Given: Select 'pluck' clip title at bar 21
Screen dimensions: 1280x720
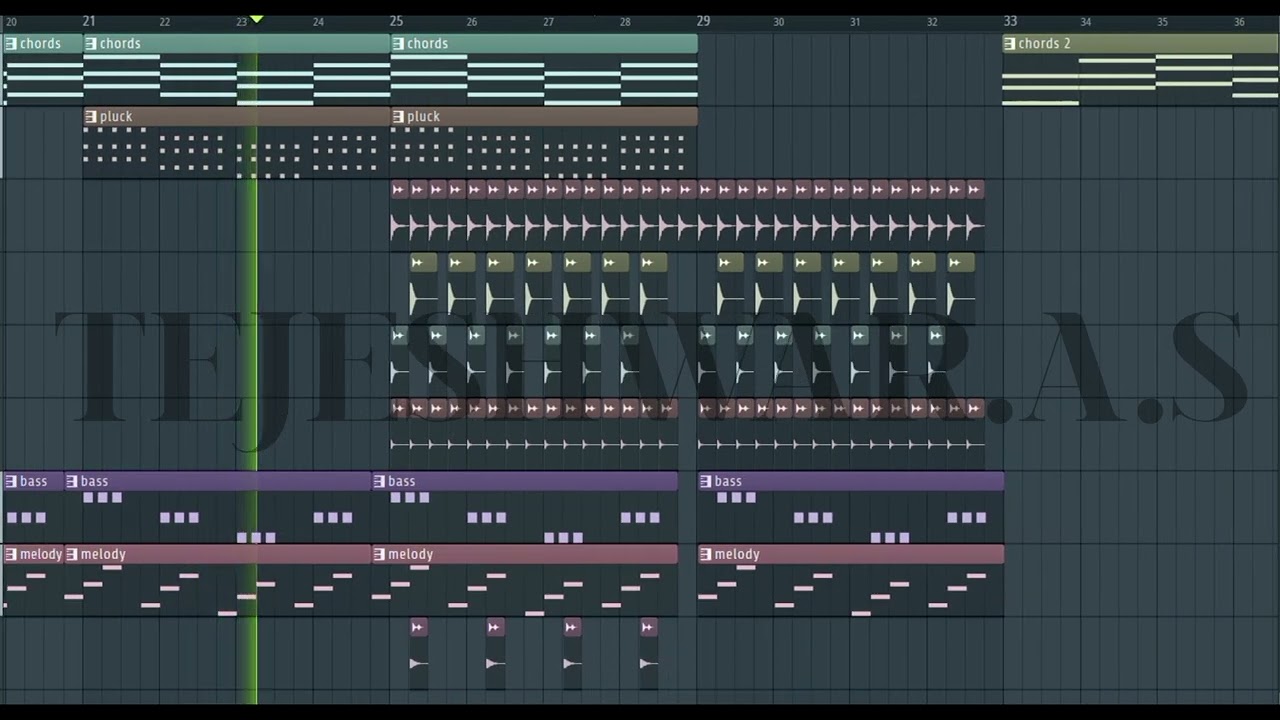Looking at the screenshot, I should point(116,117).
